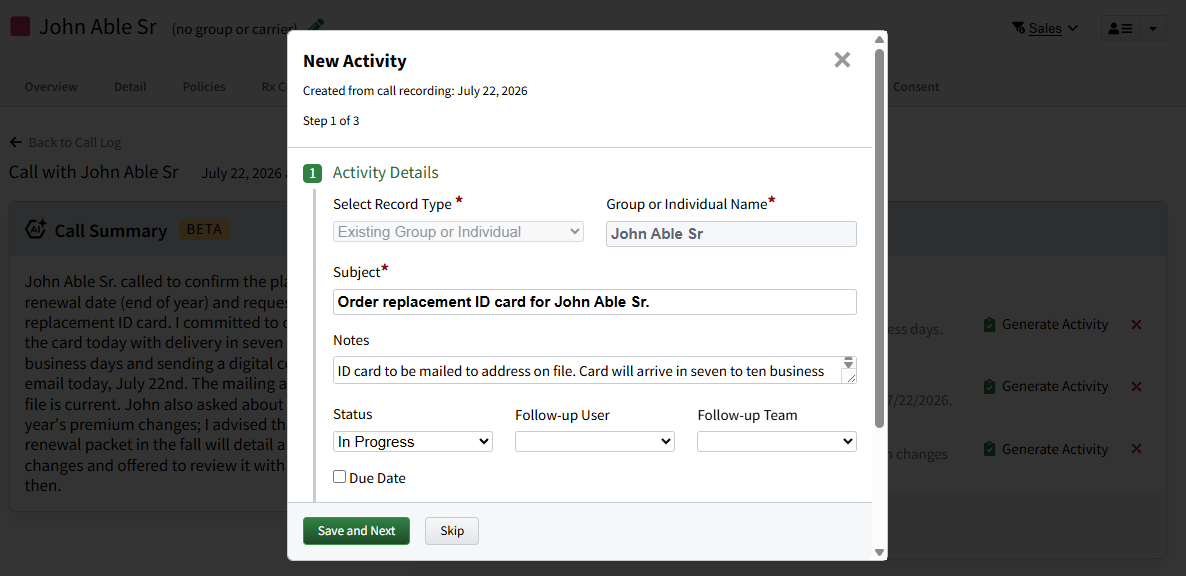This screenshot has height=576, width=1186.
Task: Click the Activity Details heading
Action: (x=385, y=172)
